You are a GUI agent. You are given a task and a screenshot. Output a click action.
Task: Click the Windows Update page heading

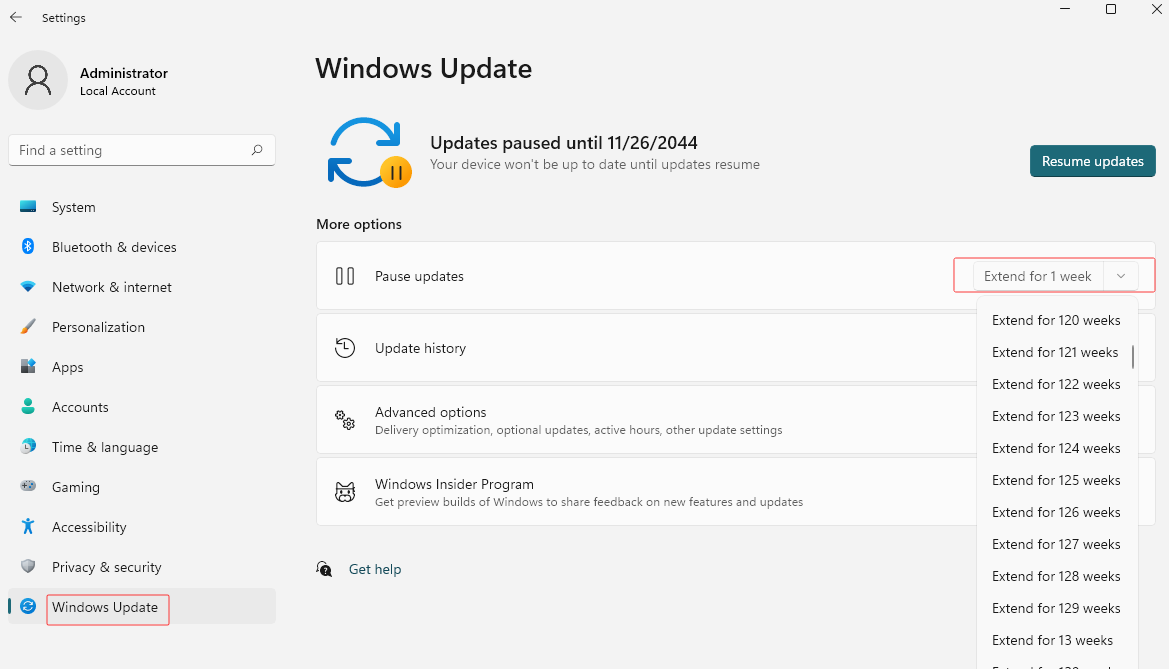coord(423,69)
